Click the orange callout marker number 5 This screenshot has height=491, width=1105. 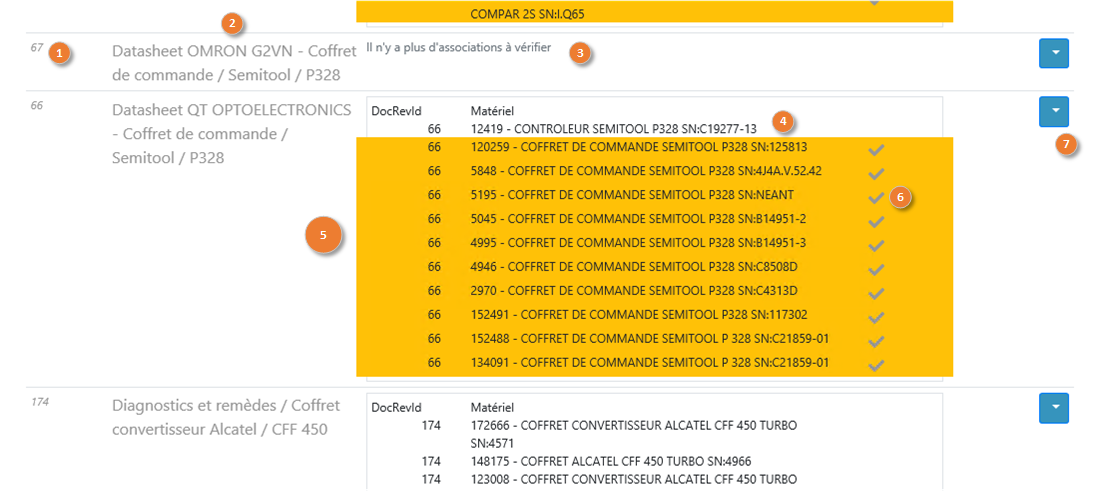point(324,235)
